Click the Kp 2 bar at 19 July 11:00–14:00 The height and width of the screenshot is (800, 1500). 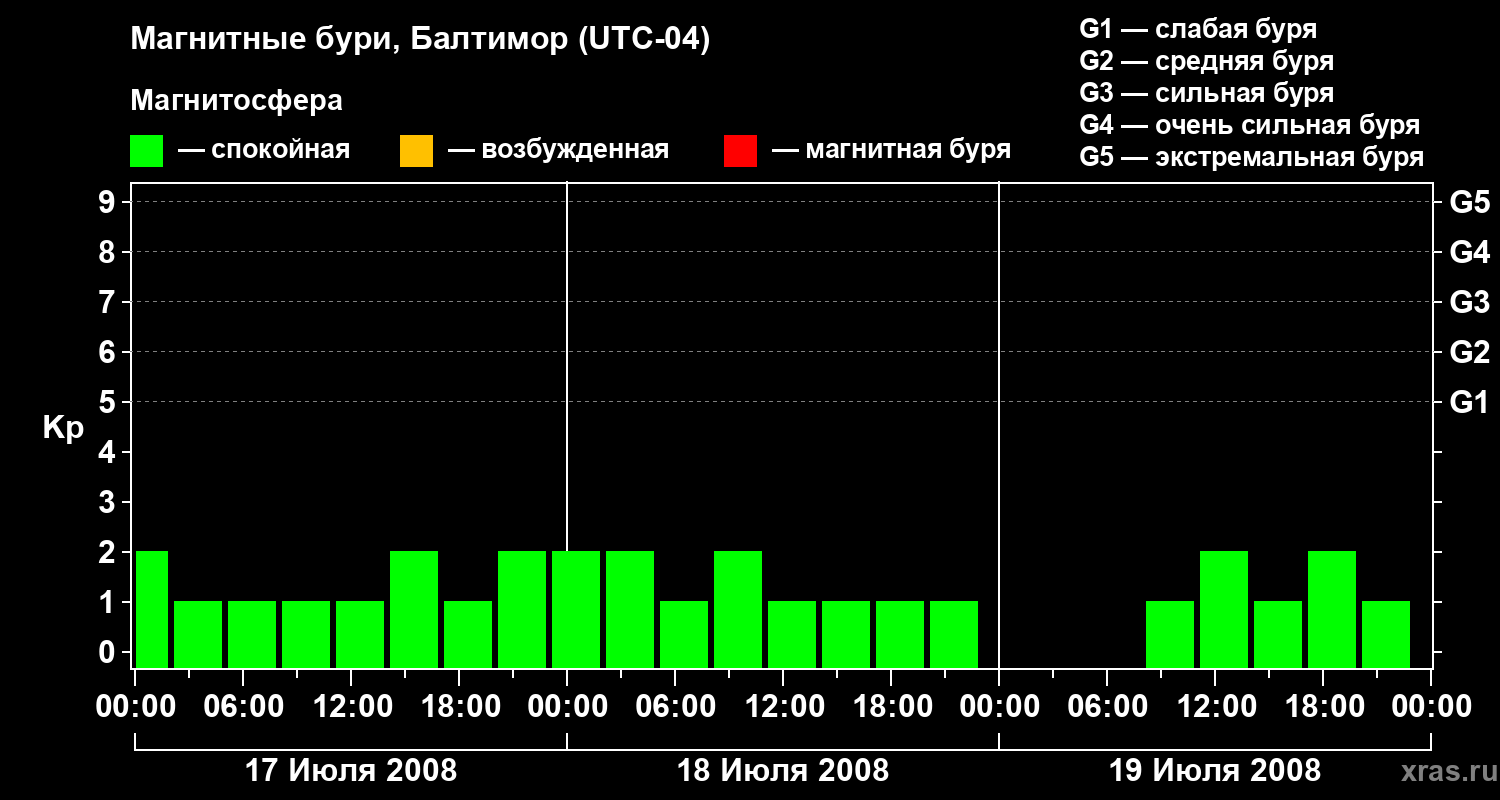click(1224, 609)
